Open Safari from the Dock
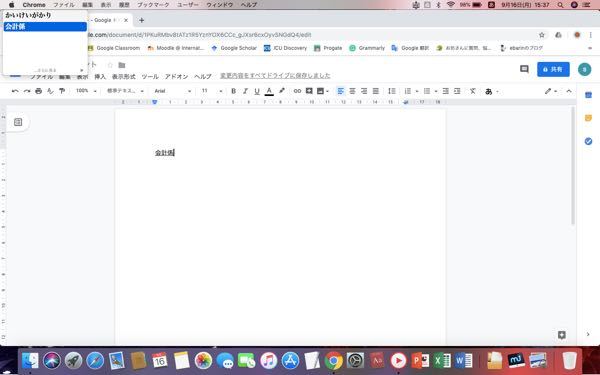Screen dimensions: 600x375 tap(95, 360)
